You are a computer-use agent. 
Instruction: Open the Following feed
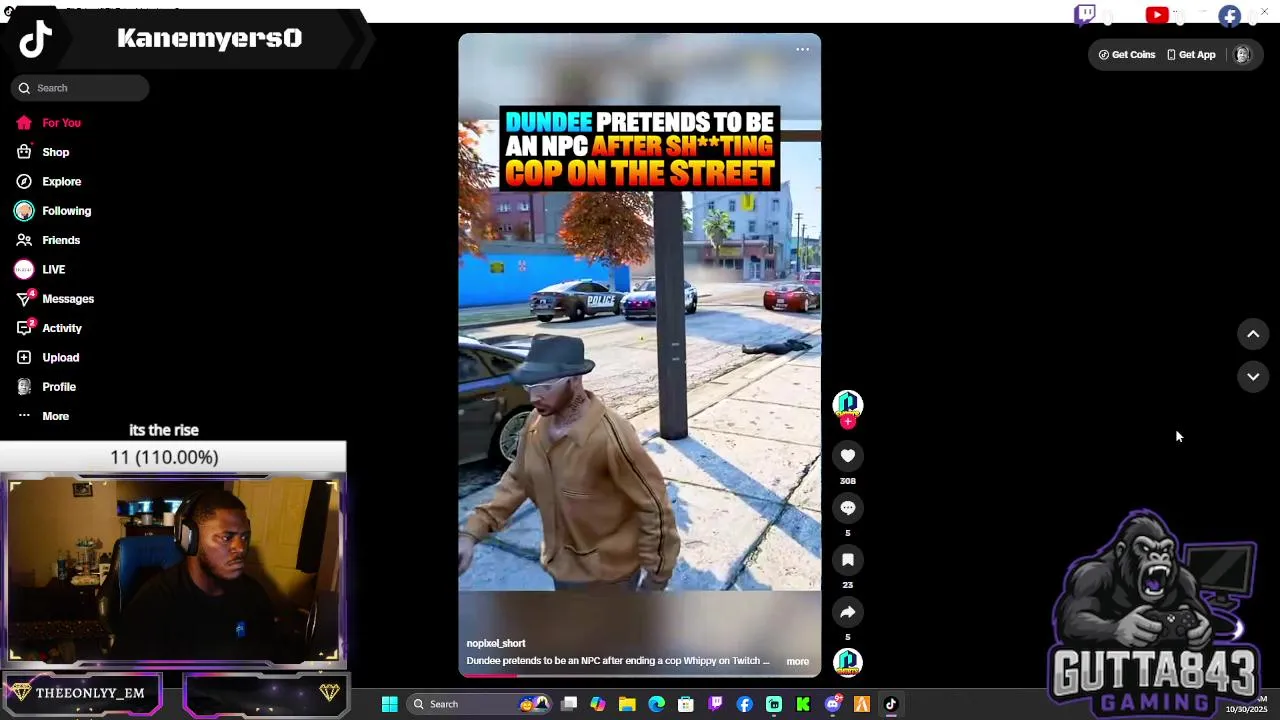coord(53,211)
